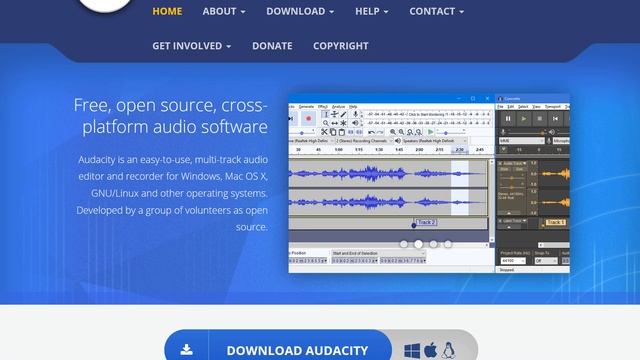Click the speaker playback meter icon
Viewport: 640px width, 360px height.
coord(356,123)
